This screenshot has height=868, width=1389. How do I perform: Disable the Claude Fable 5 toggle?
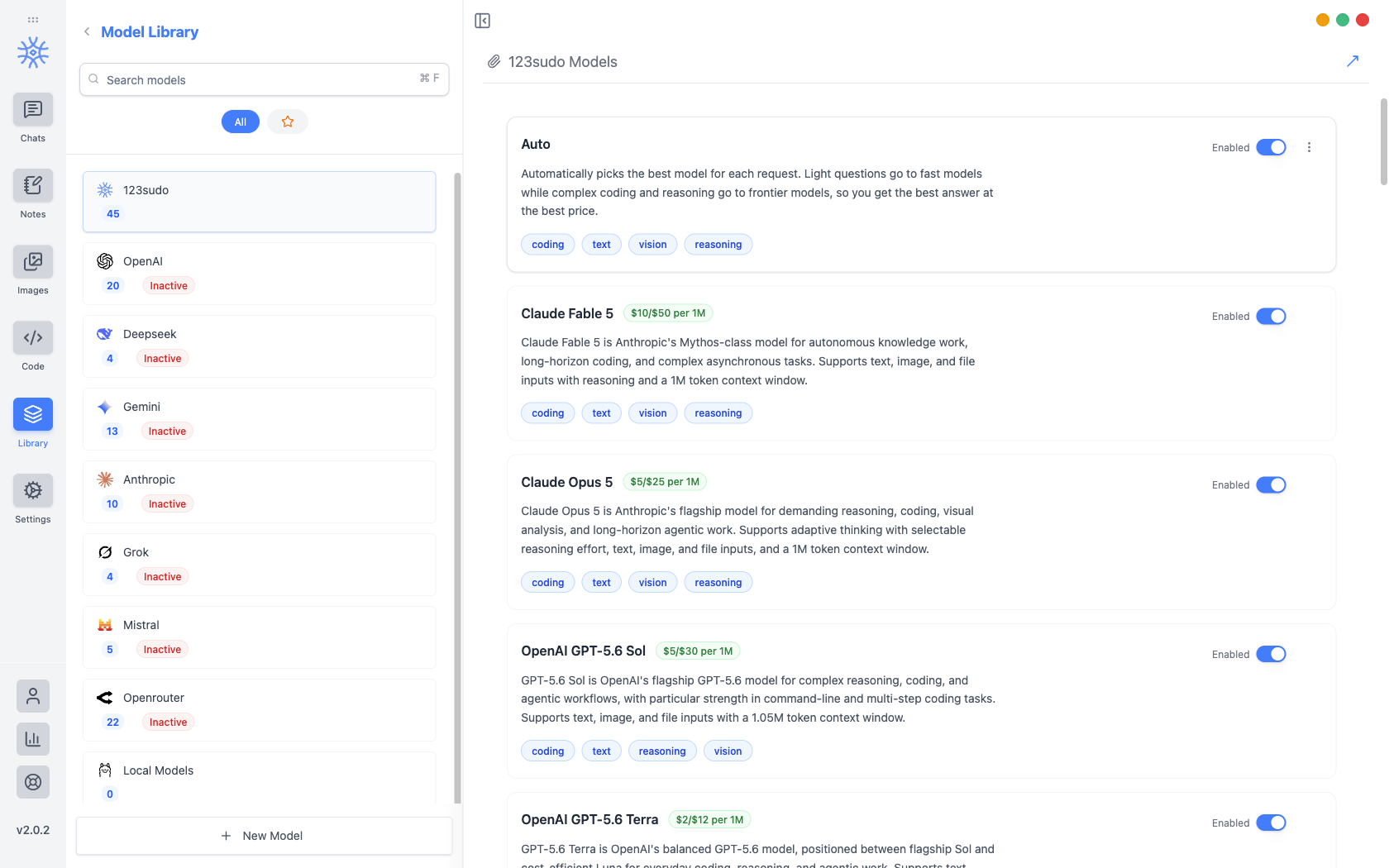1272,317
